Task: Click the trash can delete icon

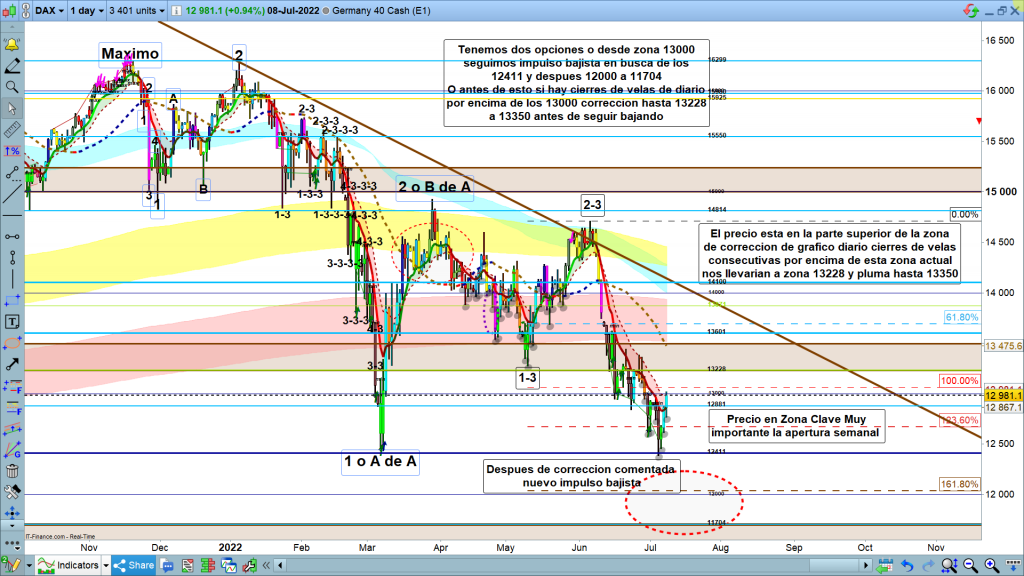Action: click(x=12, y=471)
